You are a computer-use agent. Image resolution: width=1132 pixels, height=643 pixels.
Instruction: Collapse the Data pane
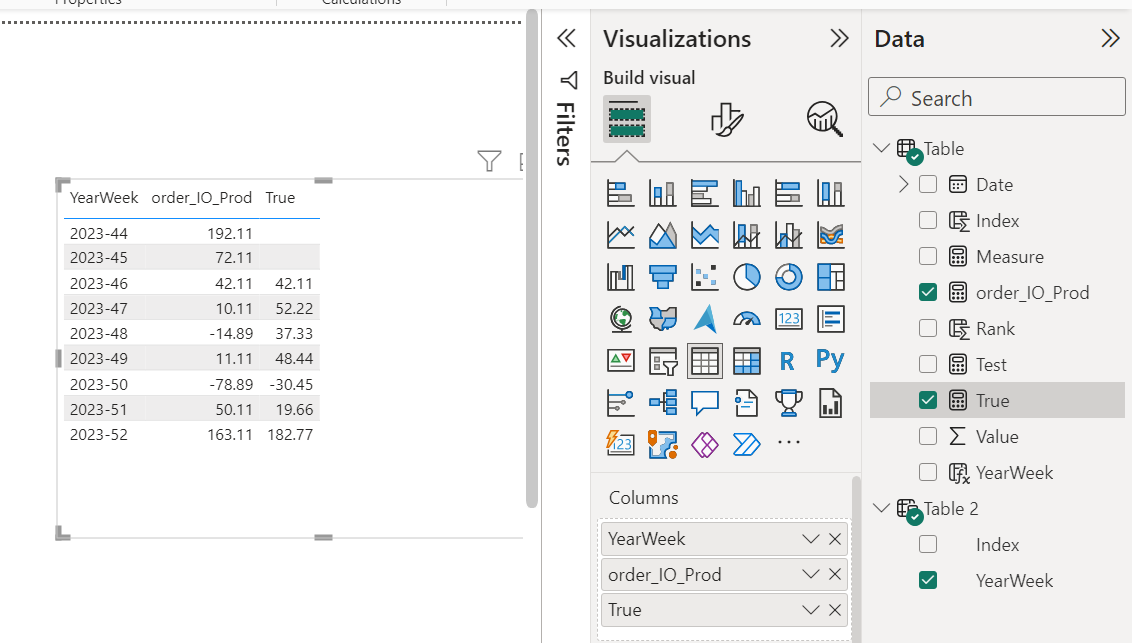(1110, 38)
